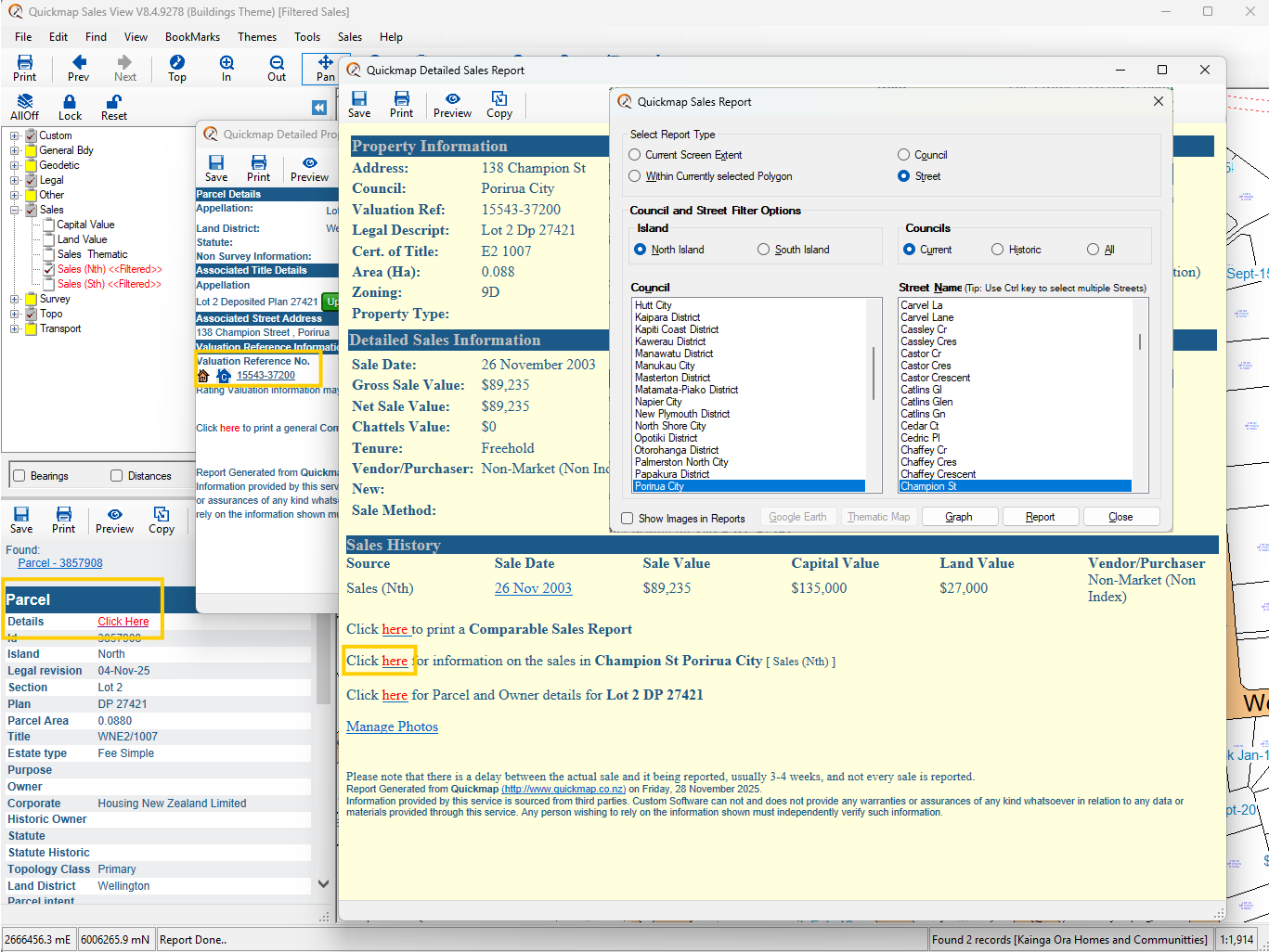The image size is (1269, 952).
Task: Open the Manage Photos link
Action: tap(392, 727)
